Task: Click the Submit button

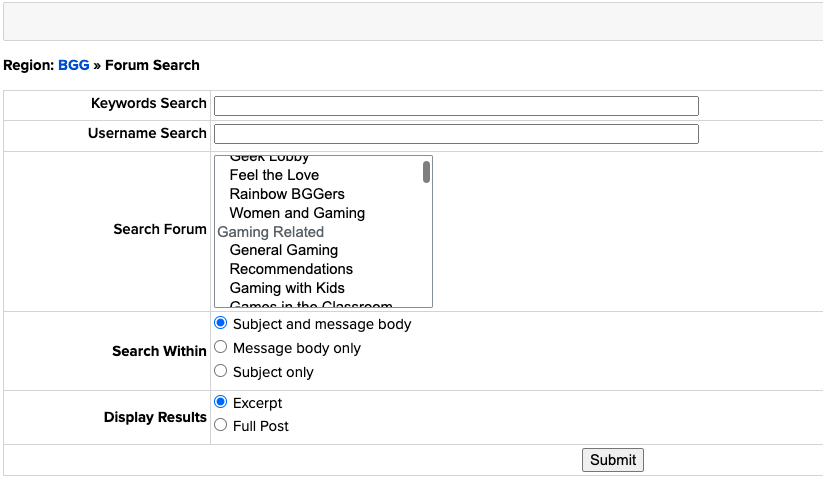Action: (613, 460)
